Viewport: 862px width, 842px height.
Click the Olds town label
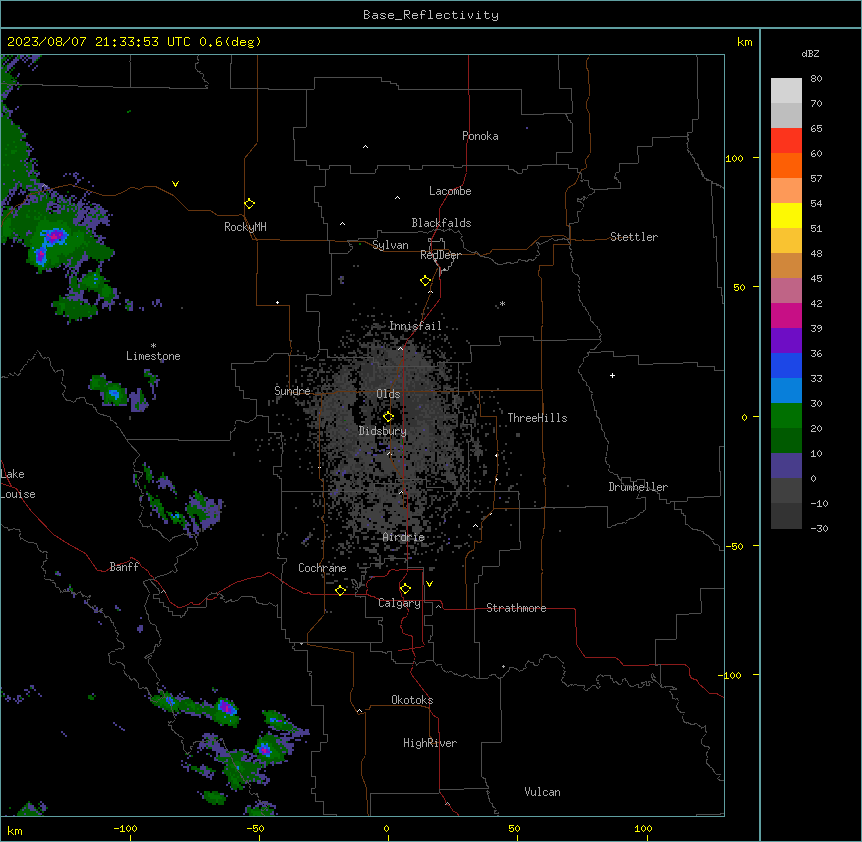[x=388, y=394]
